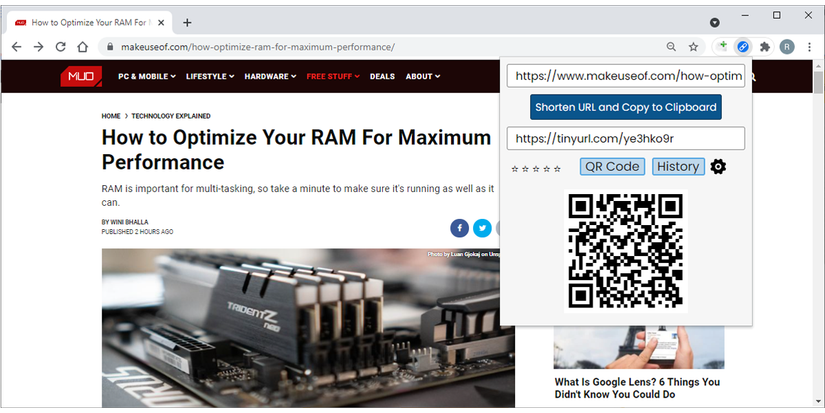Viewport: 825px width, 413px height.
Task: Reload the current page
Action: coord(61,47)
